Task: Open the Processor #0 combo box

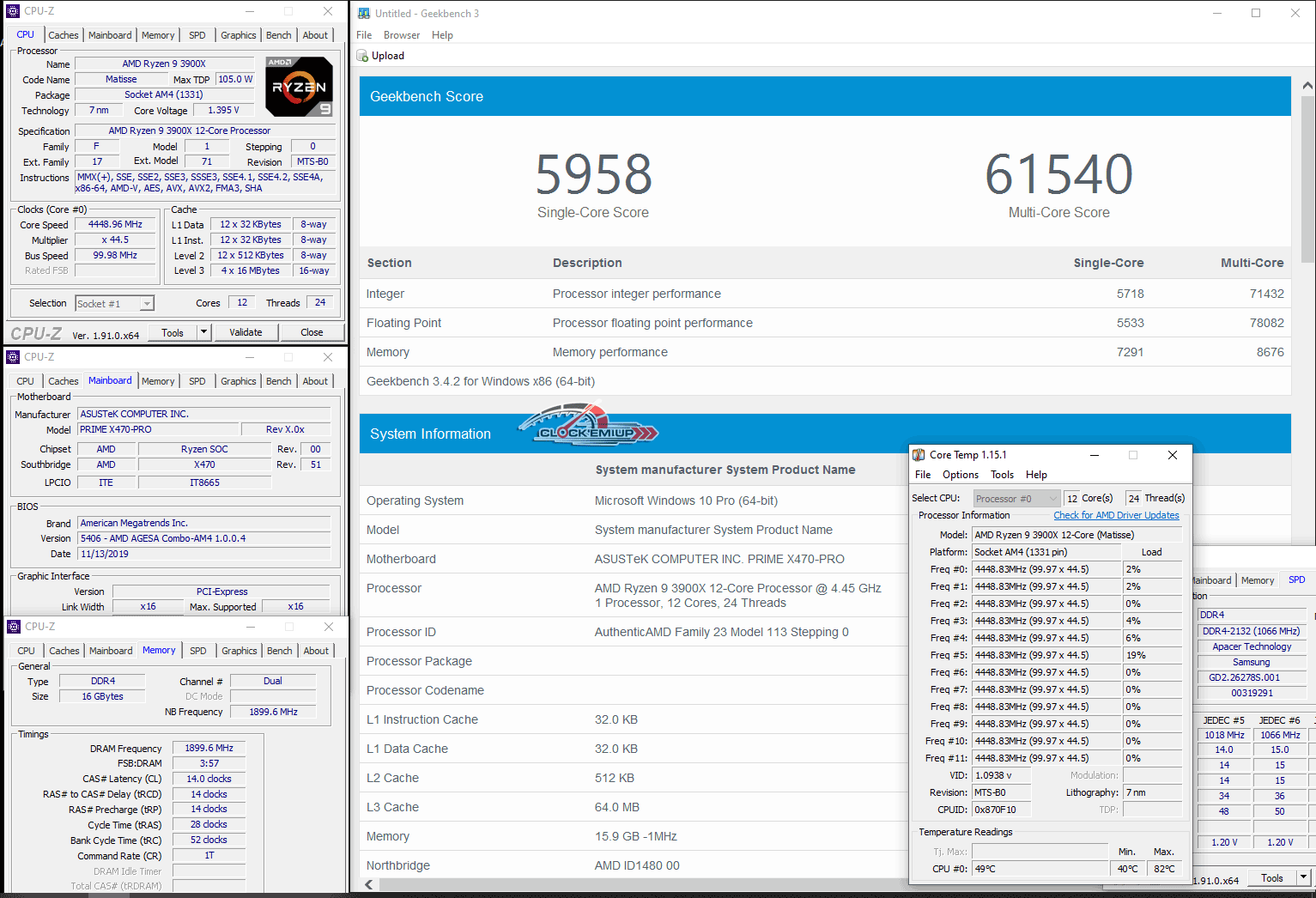Action: pos(1016,499)
